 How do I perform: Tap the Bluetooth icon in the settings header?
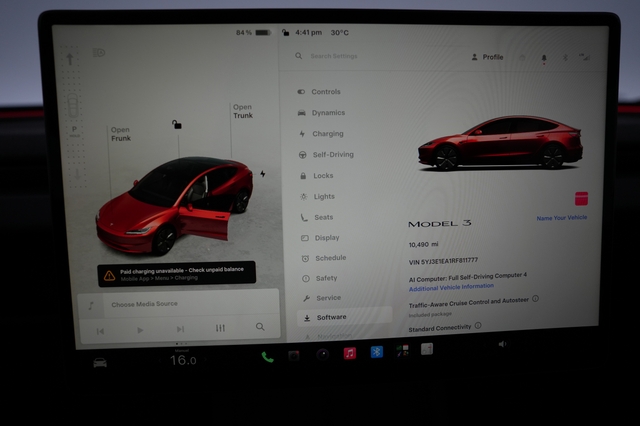coord(565,58)
